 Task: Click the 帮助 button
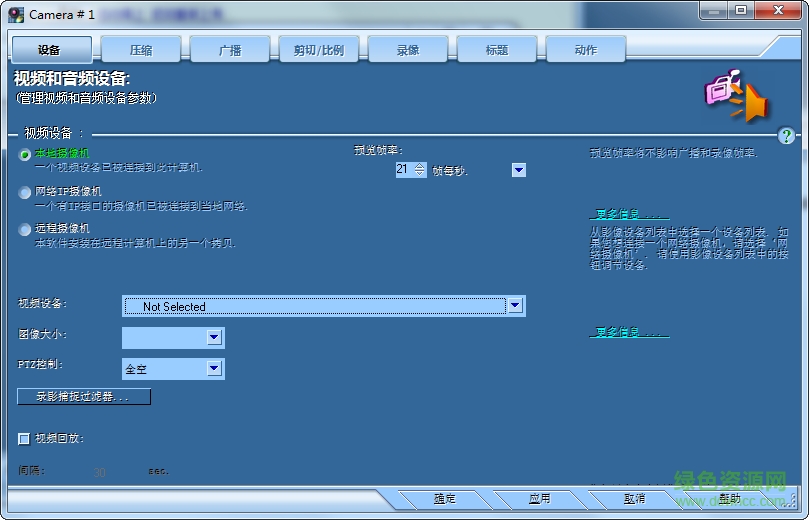730,499
